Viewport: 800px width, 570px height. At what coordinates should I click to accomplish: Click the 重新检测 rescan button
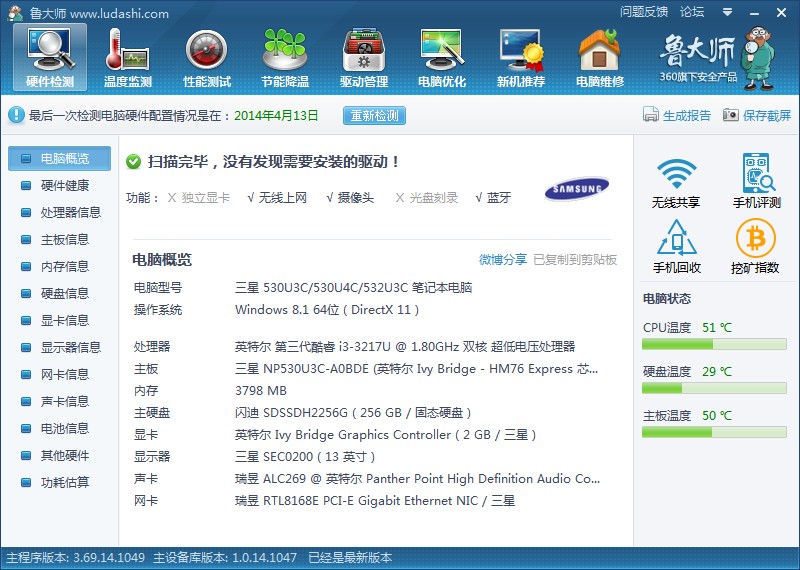click(x=374, y=116)
